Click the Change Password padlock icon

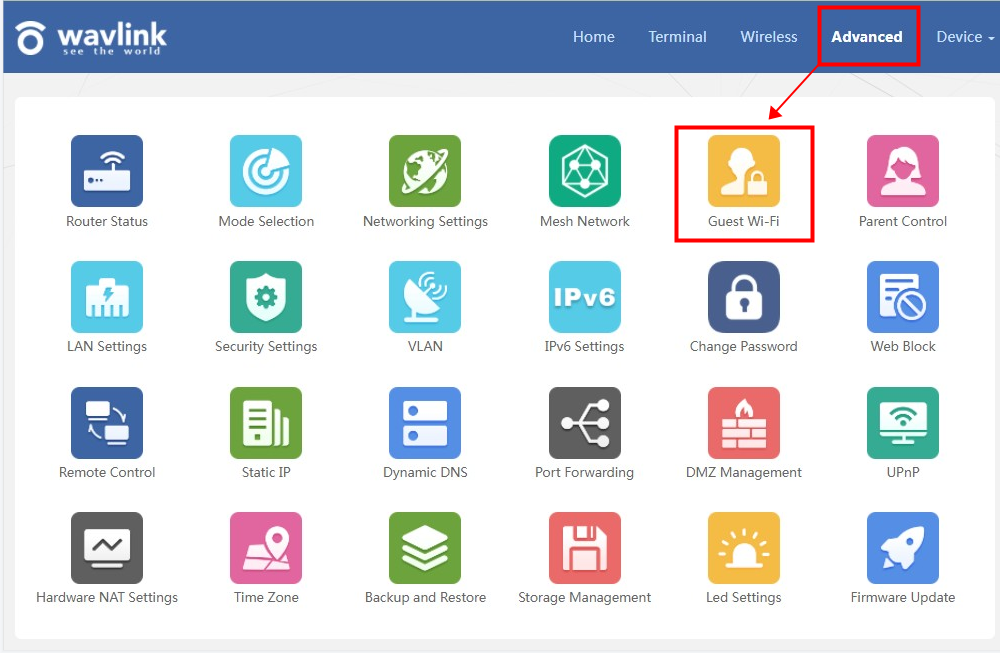click(x=744, y=297)
